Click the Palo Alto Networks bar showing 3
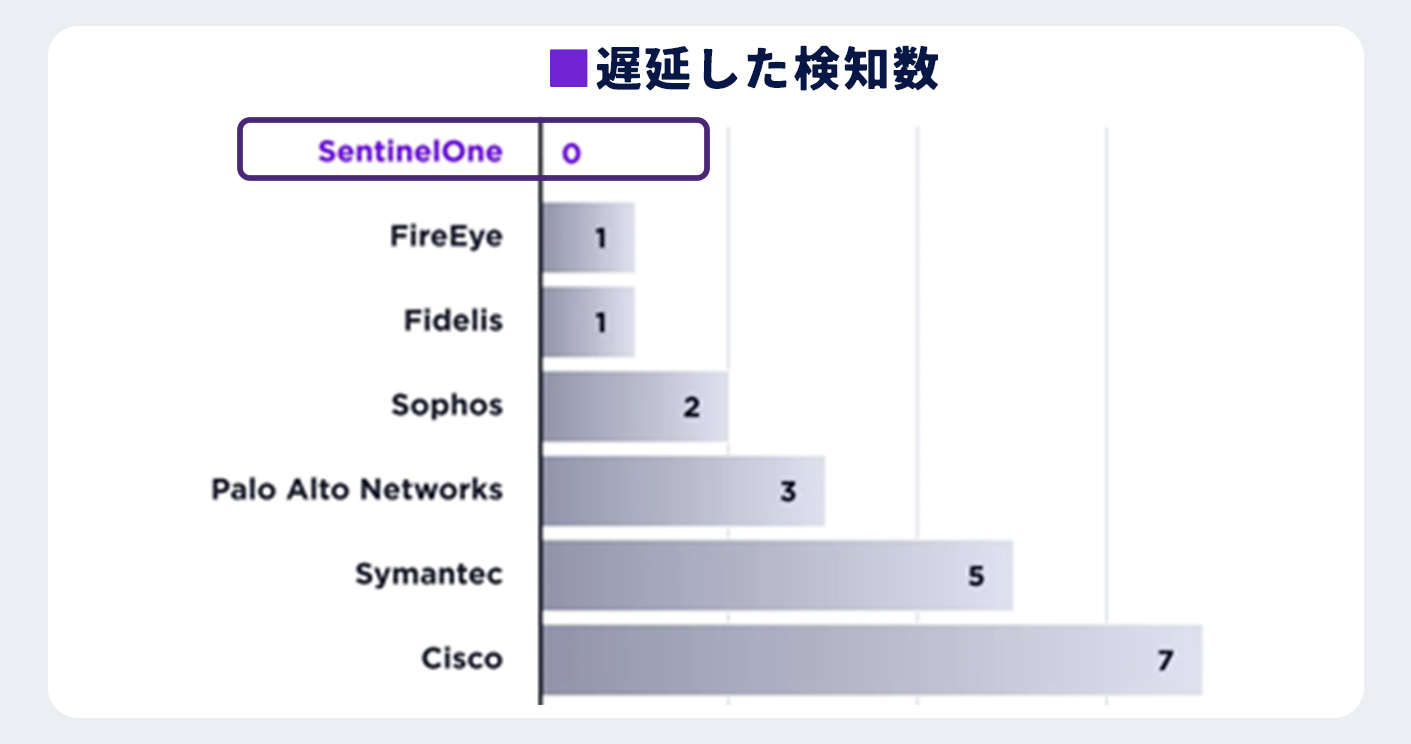Image resolution: width=1411 pixels, height=744 pixels. 684,491
